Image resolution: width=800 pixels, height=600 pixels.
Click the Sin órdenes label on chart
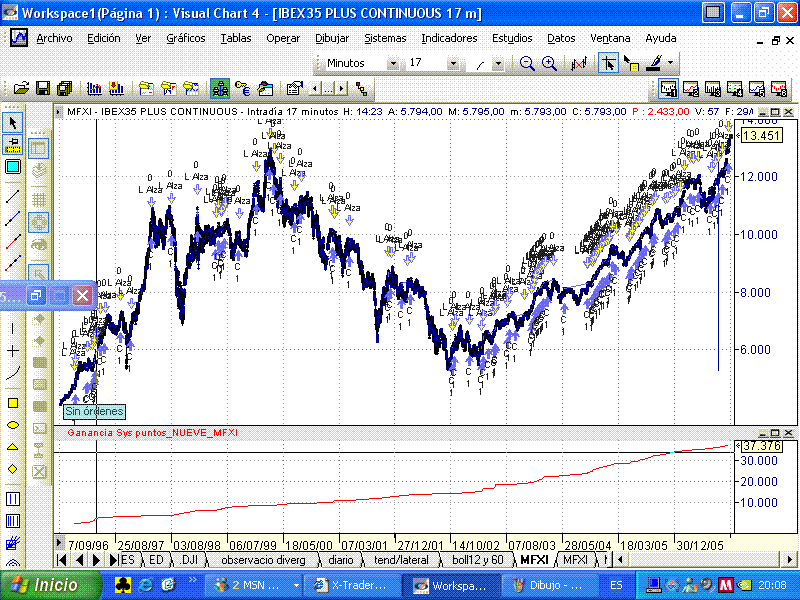tap(94, 411)
